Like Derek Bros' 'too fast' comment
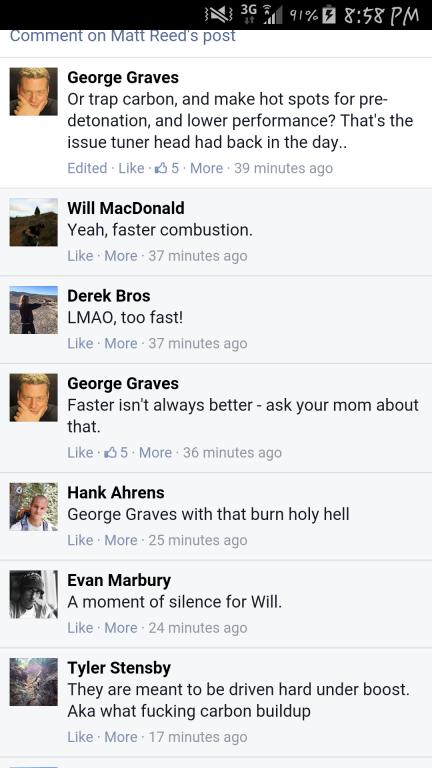 80,343
